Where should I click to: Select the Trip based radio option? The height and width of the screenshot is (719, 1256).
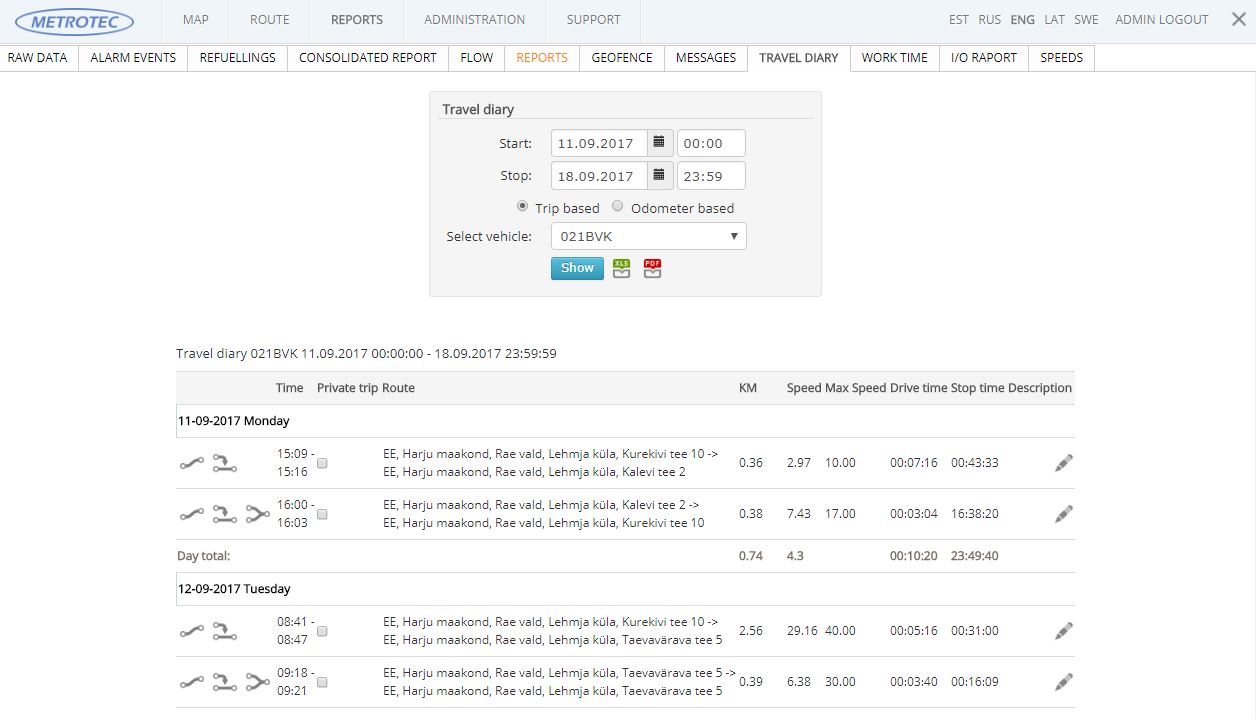522,207
